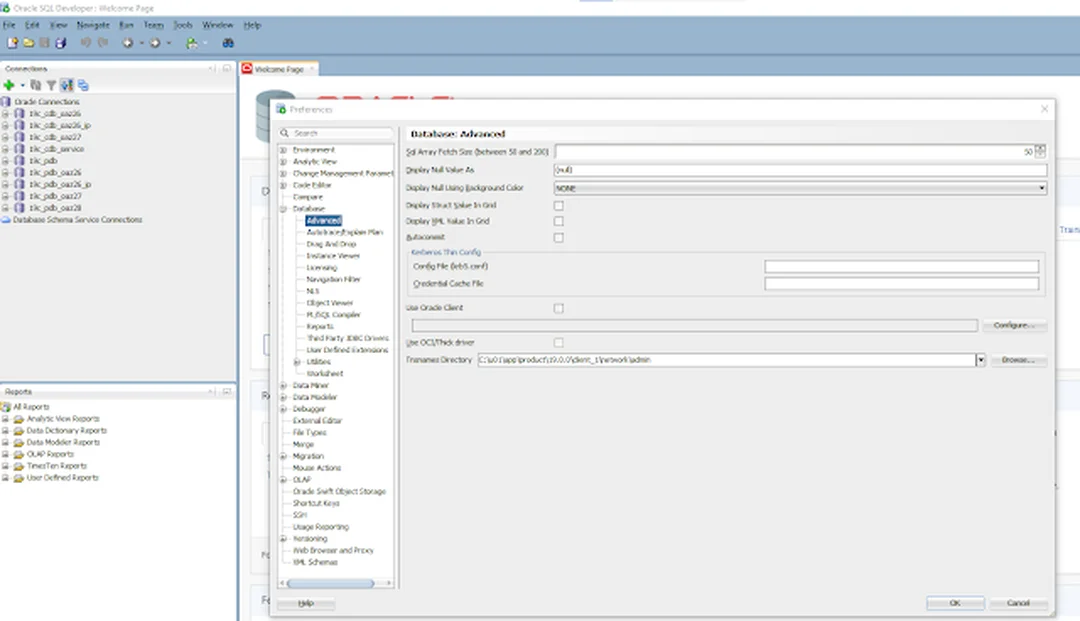Toggle Display XML Value In Grid checkbox
1080x621 pixels.
(559, 221)
